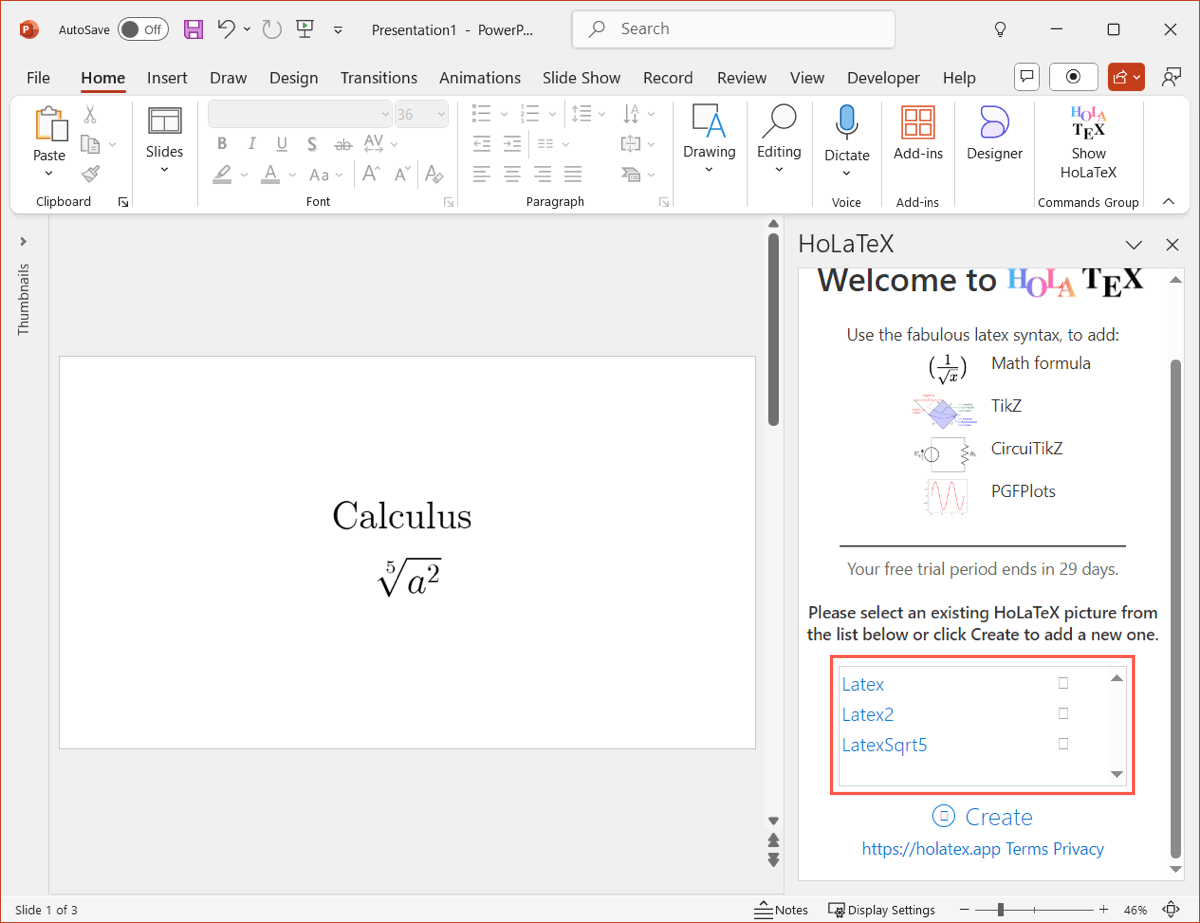
Task: Collapse the ribbon with the chevron
Action: tap(1168, 202)
